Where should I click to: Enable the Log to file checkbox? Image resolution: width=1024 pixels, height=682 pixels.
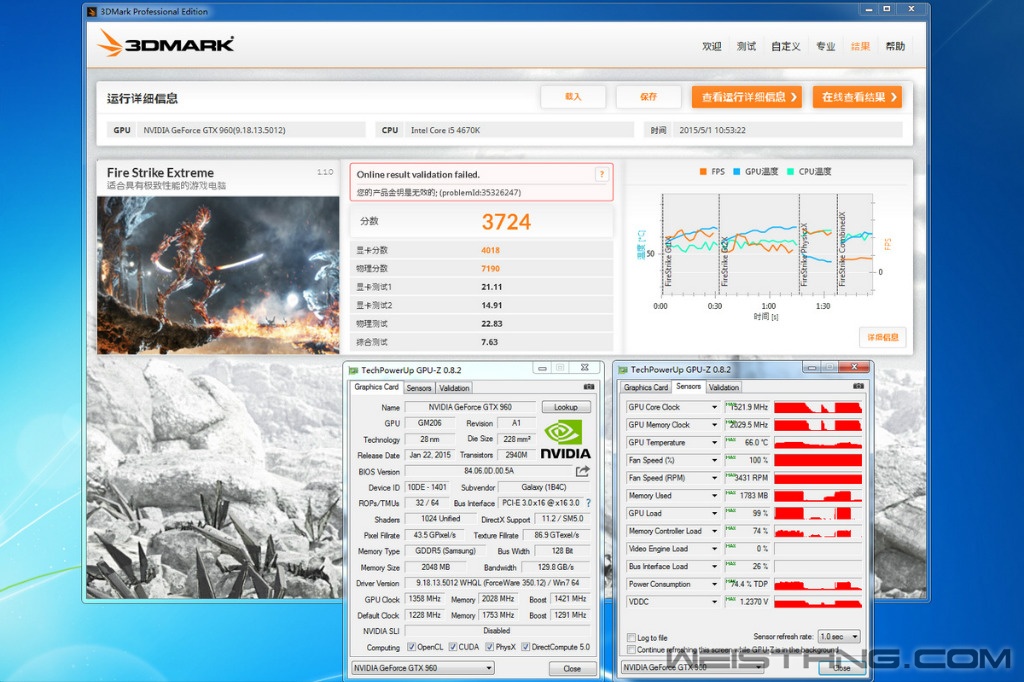(631, 638)
